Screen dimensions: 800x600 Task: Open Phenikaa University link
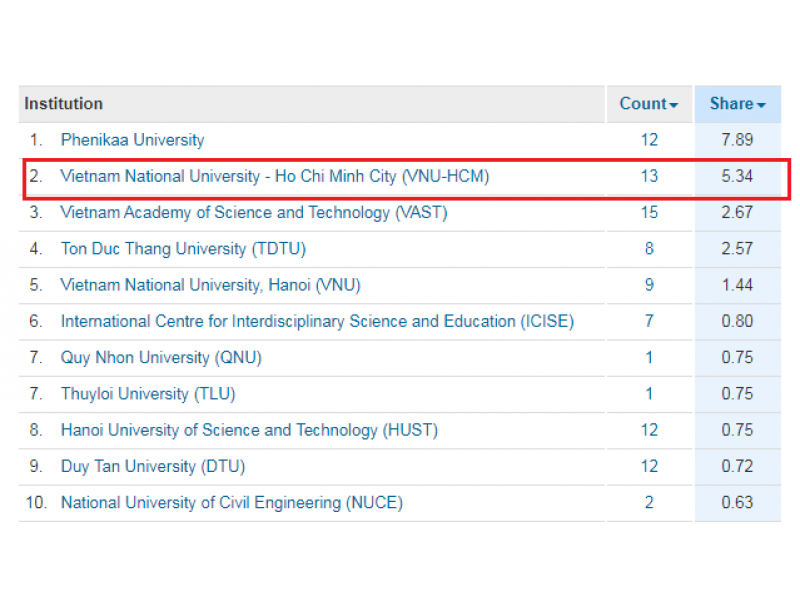click(x=132, y=140)
